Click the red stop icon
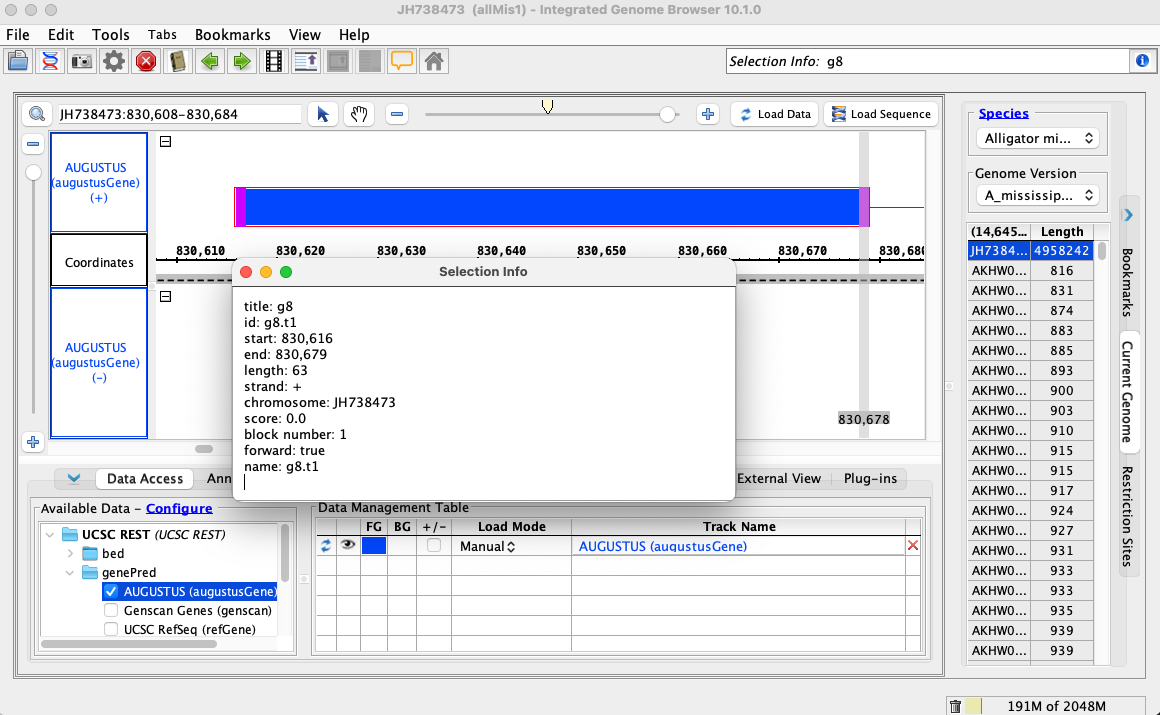1160x715 pixels. 146,61
